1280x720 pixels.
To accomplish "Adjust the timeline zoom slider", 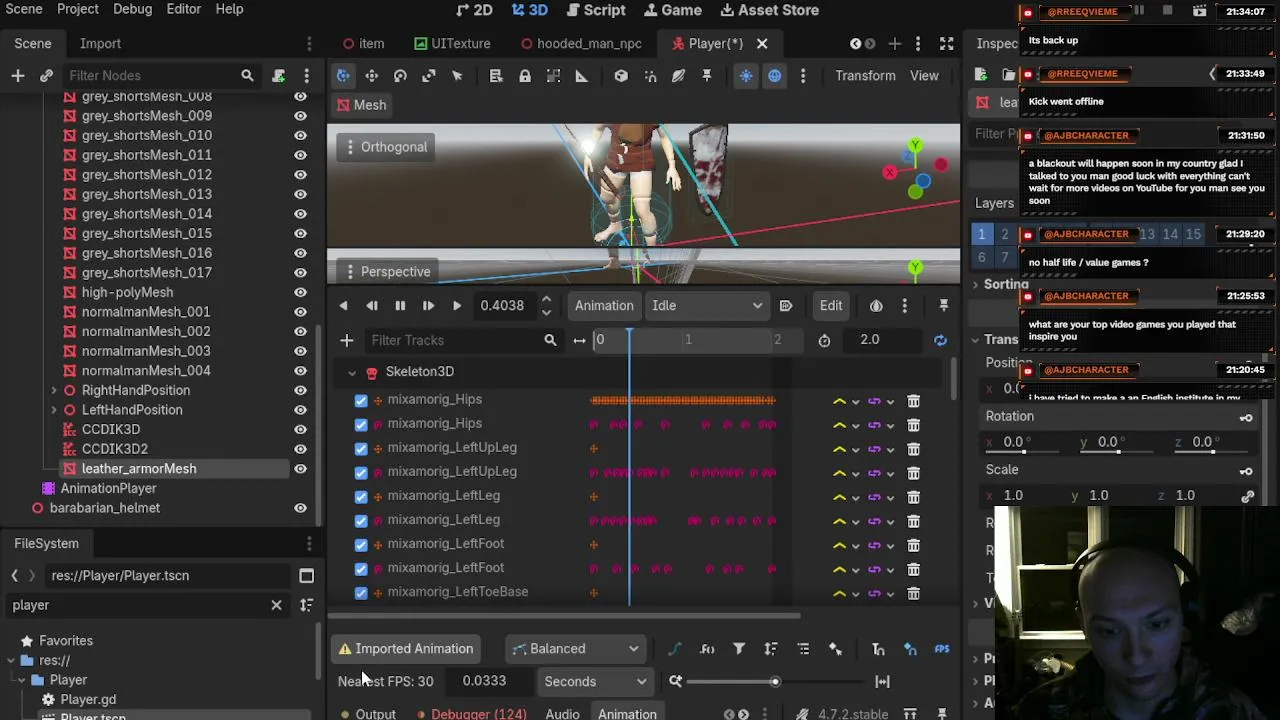I will 732,682.
